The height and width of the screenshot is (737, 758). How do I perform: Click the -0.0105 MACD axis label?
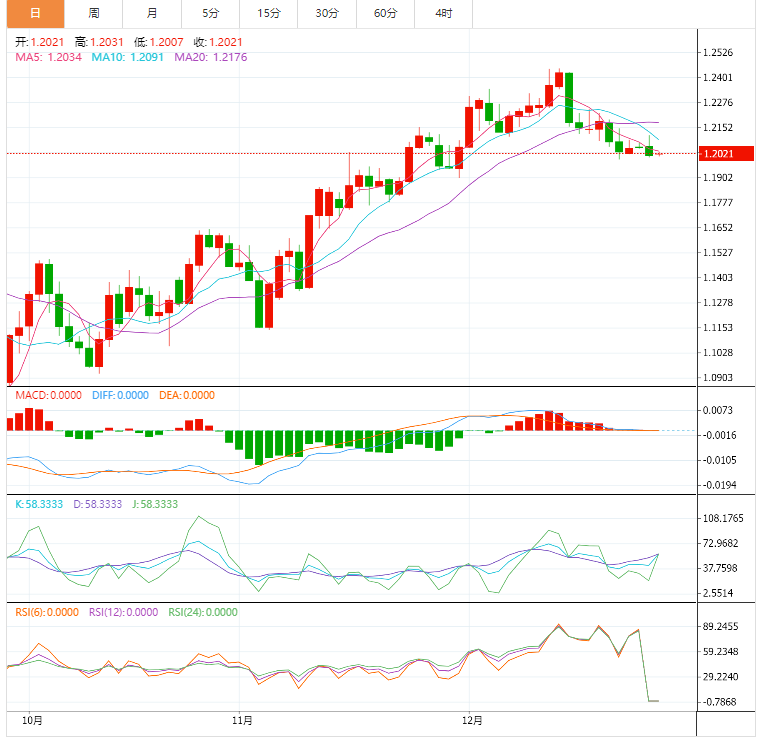click(719, 460)
